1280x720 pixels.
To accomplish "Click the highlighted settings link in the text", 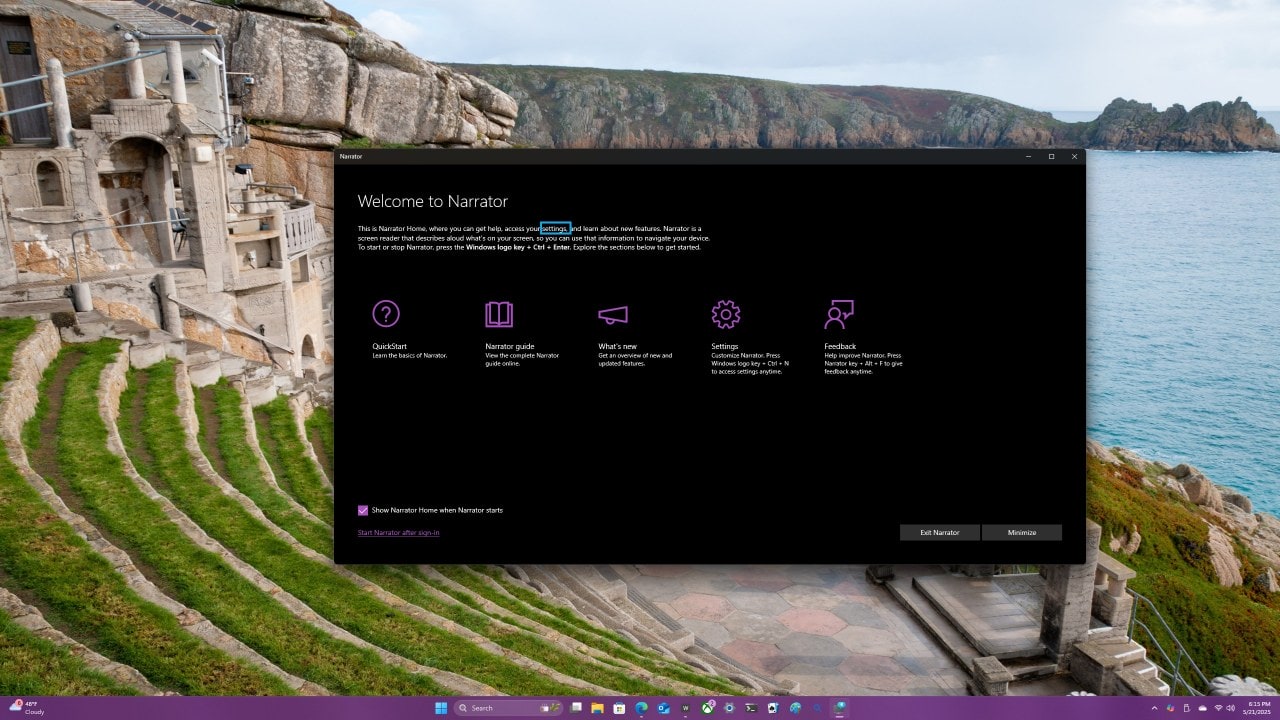I will (x=555, y=228).
